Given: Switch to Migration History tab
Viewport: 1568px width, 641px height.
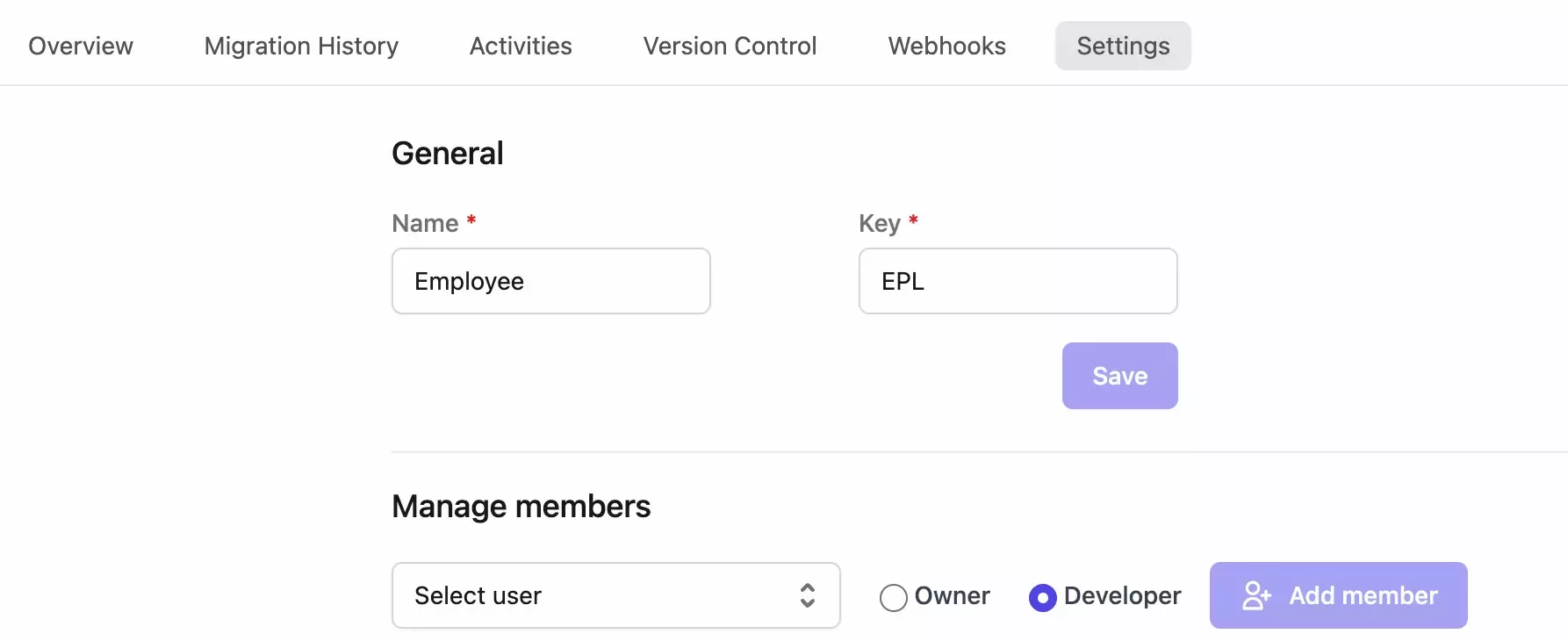Looking at the screenshot, I should pyautogui.click(x=301, y=46).
